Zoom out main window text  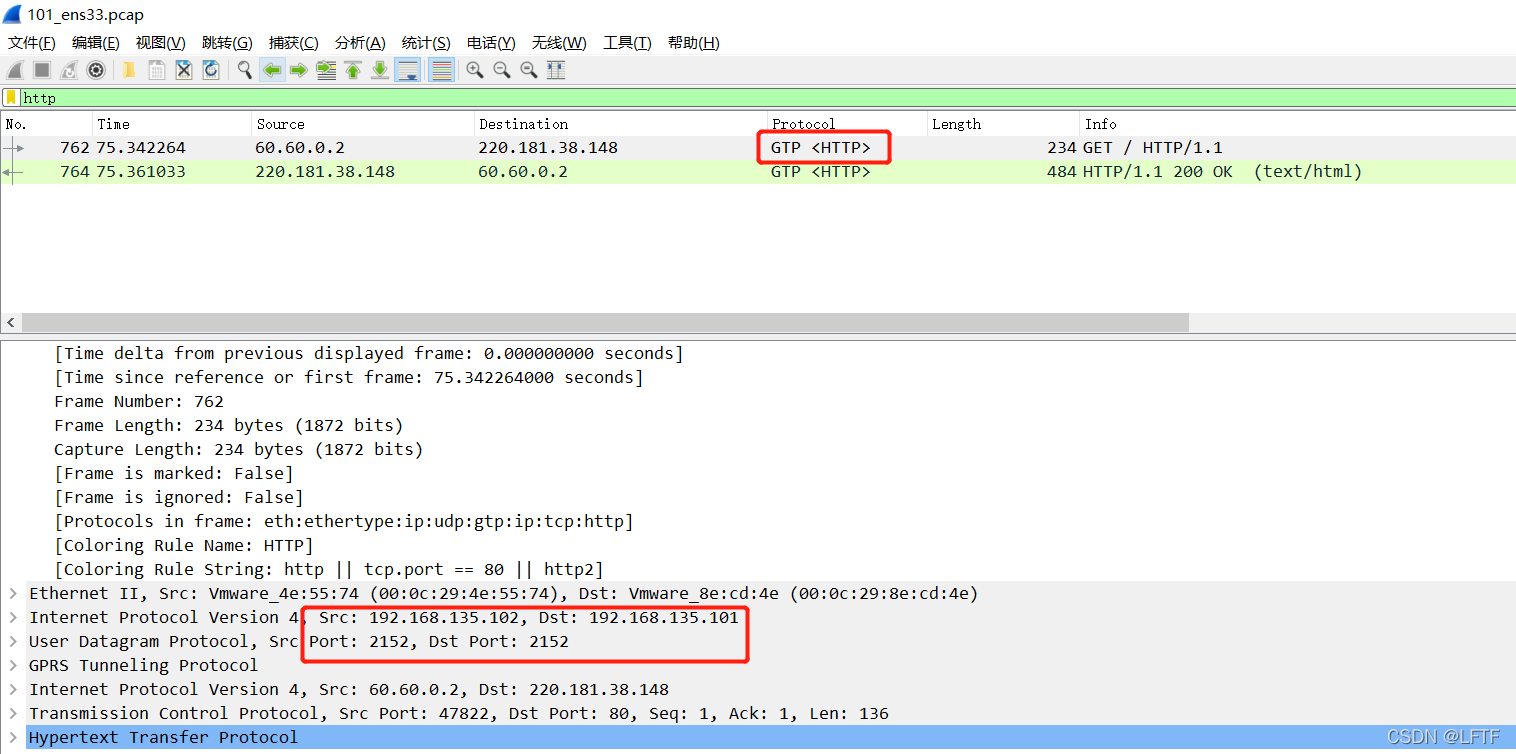pyautogui.click(x=502, y=70)
